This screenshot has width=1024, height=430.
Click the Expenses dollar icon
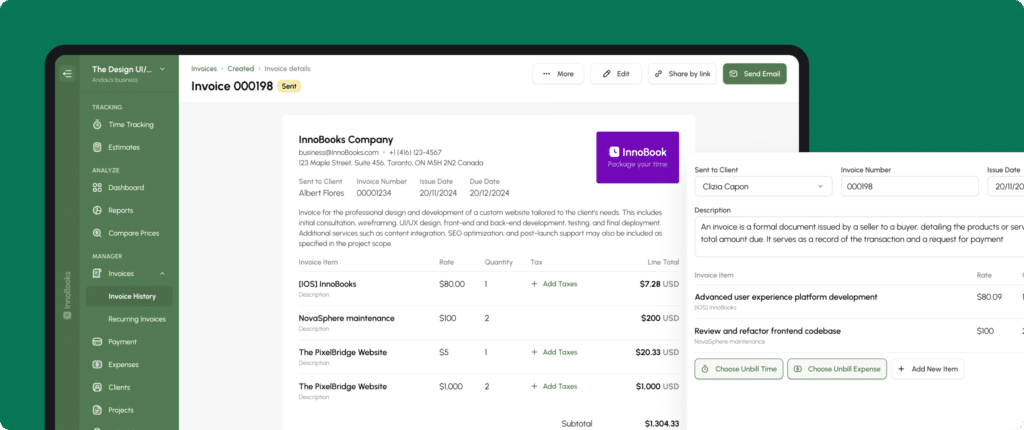[x=97, y=365]
